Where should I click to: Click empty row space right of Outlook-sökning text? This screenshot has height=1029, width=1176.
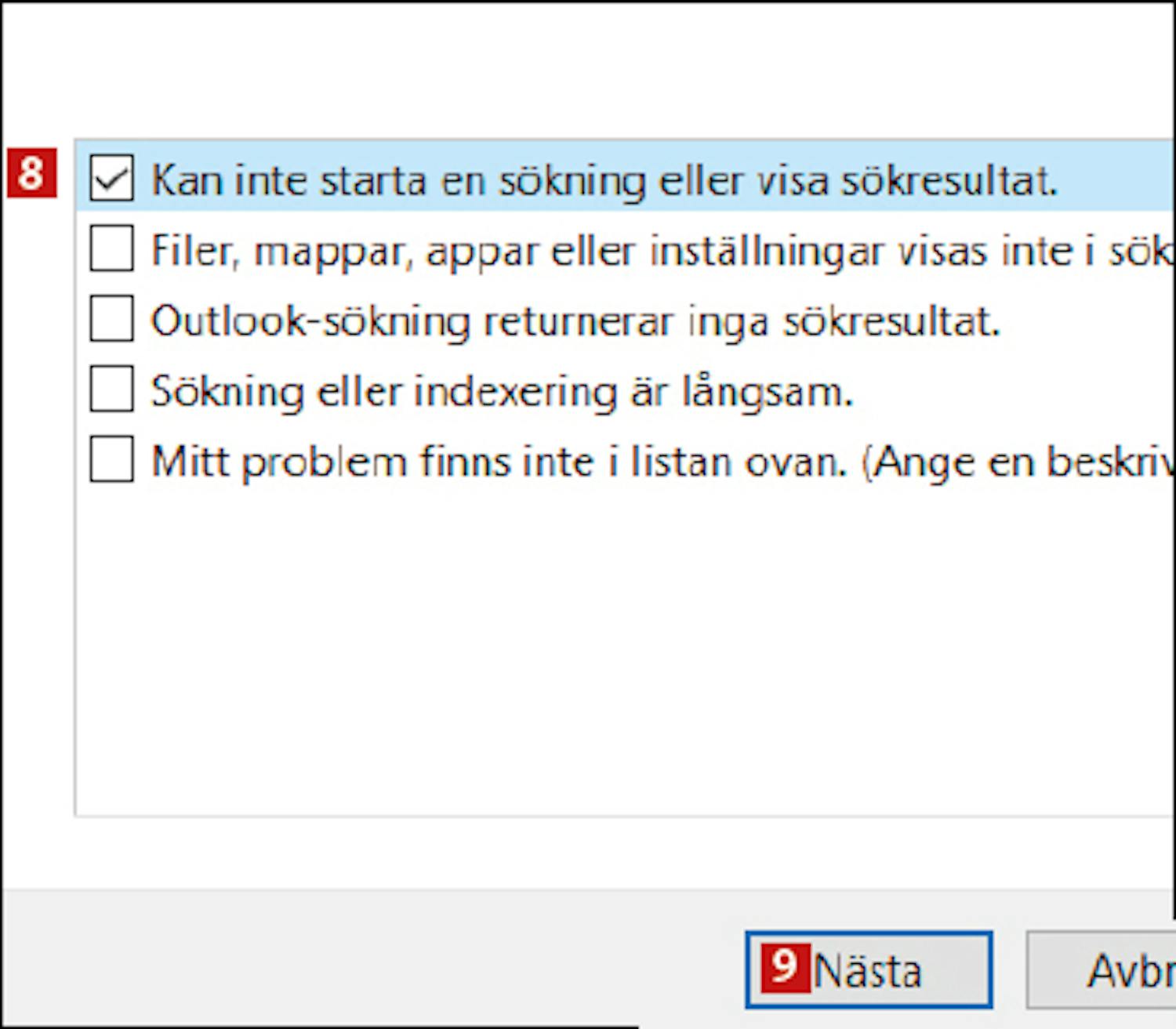point(1088,320)
